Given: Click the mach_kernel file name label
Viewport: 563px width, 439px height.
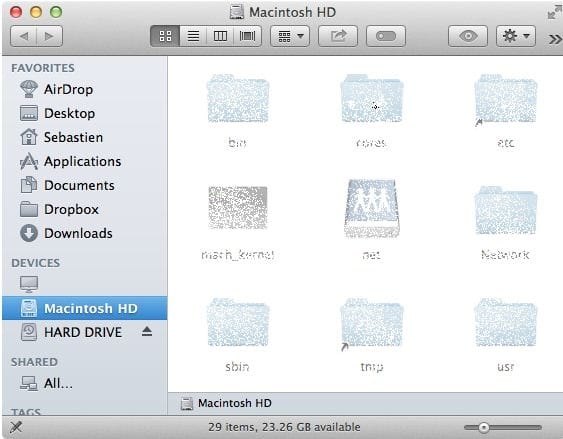Looking at the screenshot, I should tap(238, 255).
